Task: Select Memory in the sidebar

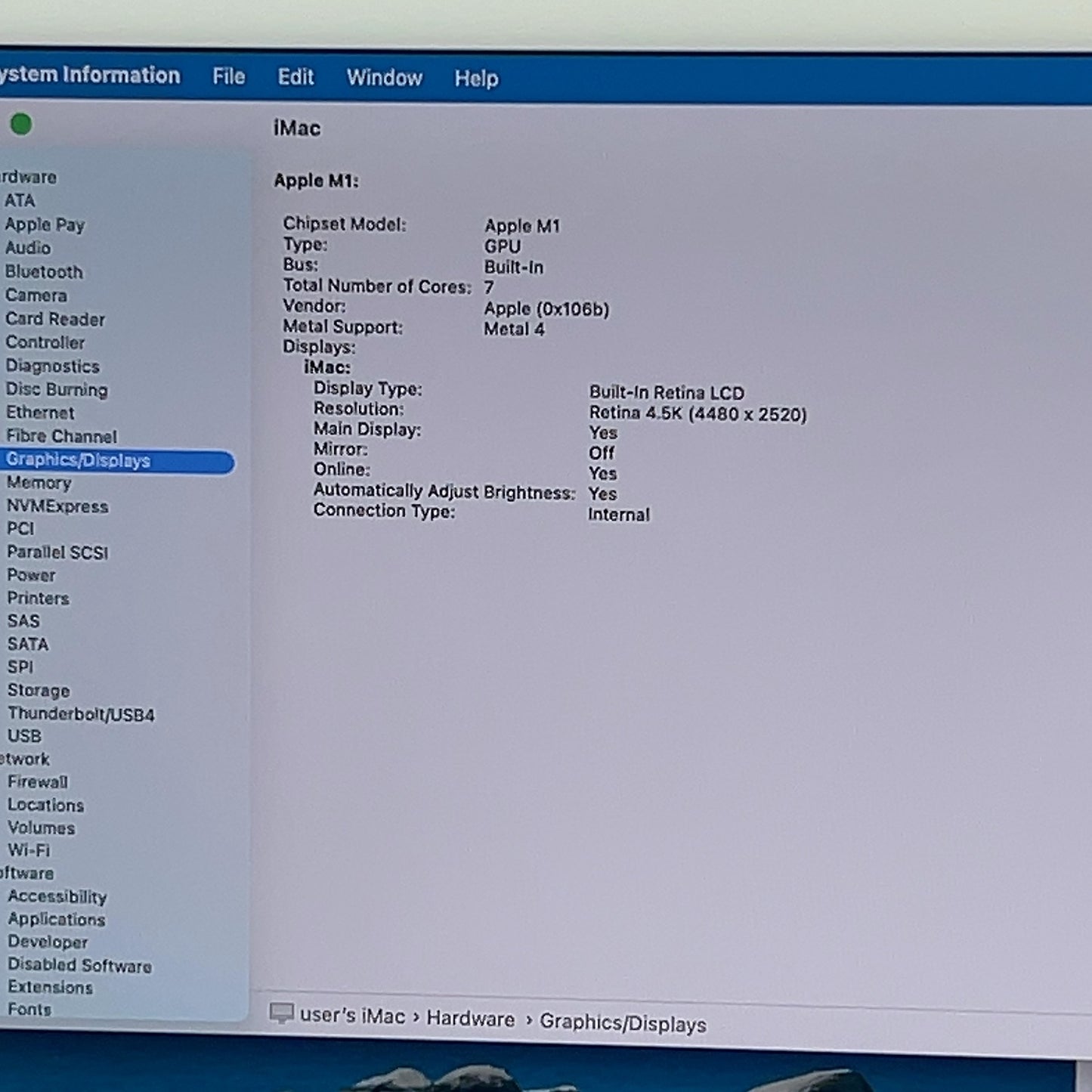Action: [39, 483]
